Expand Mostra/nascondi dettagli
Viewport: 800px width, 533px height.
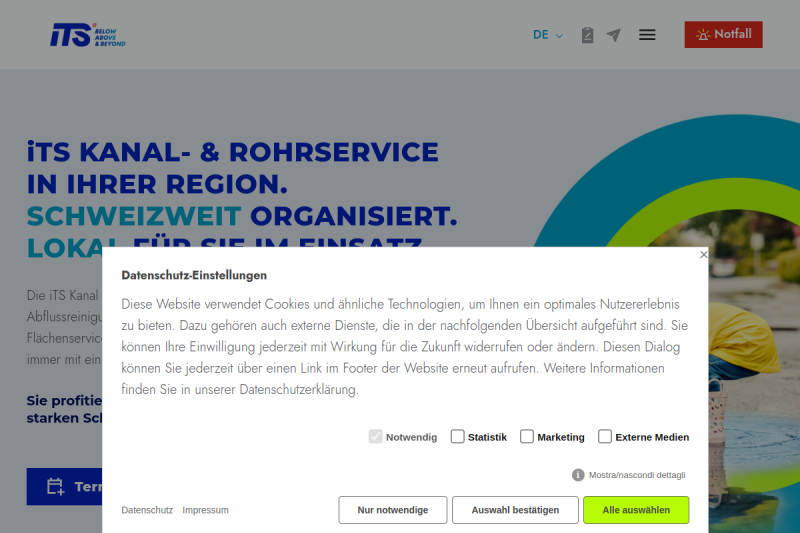tap(637, 475)
